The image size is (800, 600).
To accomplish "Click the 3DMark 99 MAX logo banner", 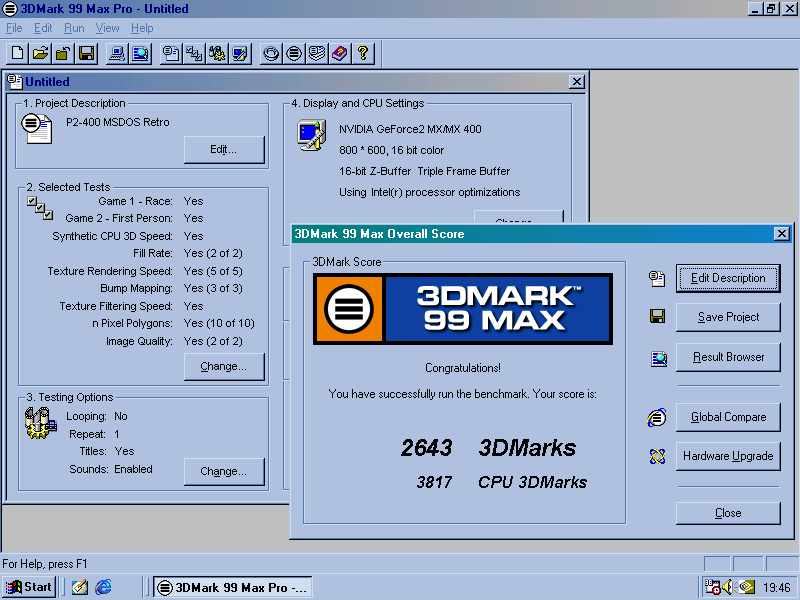I will coord(463,309).
